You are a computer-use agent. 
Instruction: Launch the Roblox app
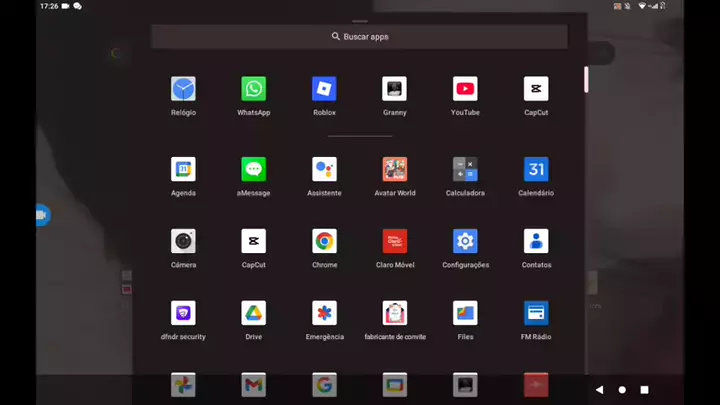tap(324, 89)
